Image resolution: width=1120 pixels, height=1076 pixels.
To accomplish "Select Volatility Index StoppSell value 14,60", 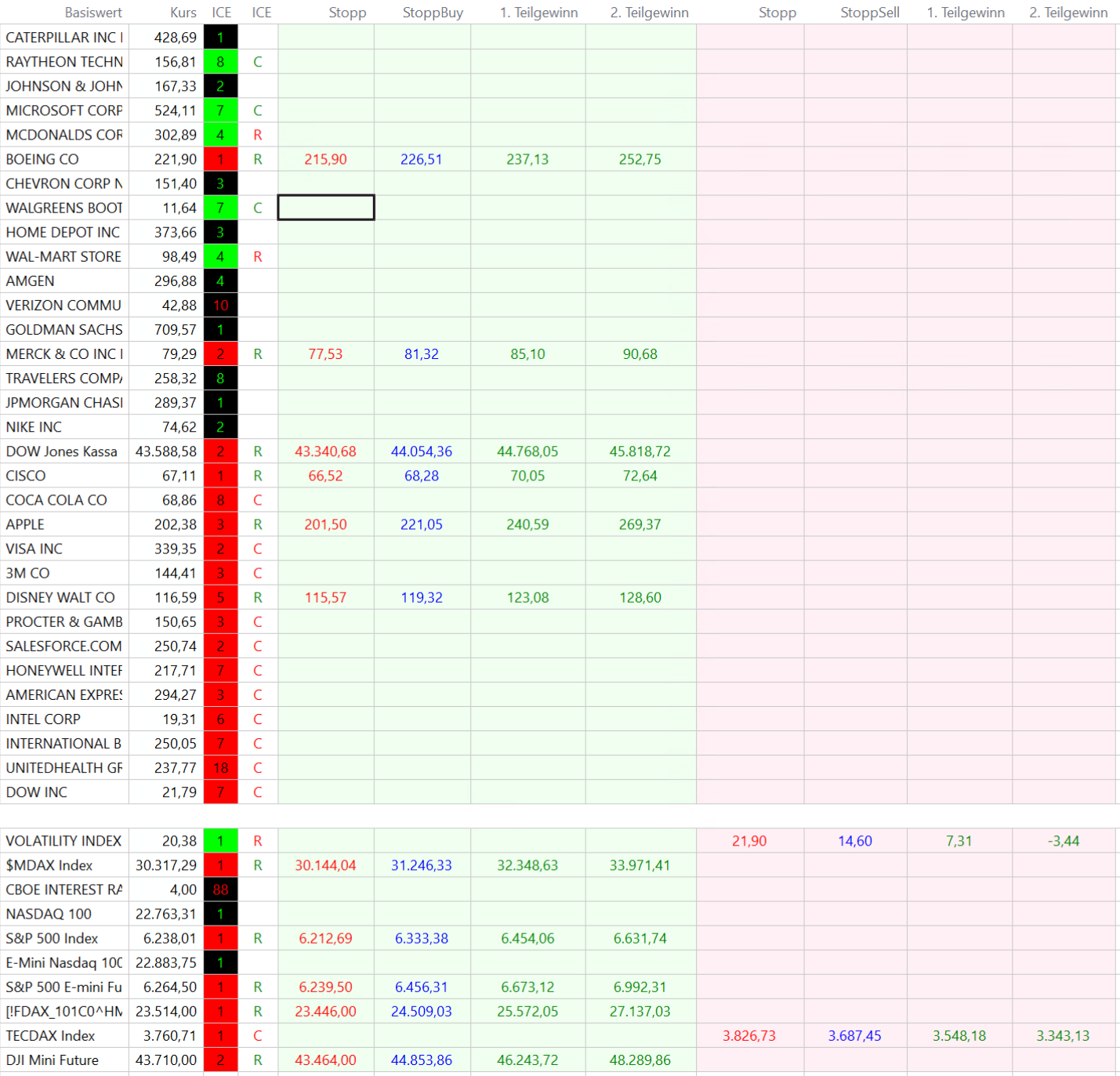I will click(854, 841).
